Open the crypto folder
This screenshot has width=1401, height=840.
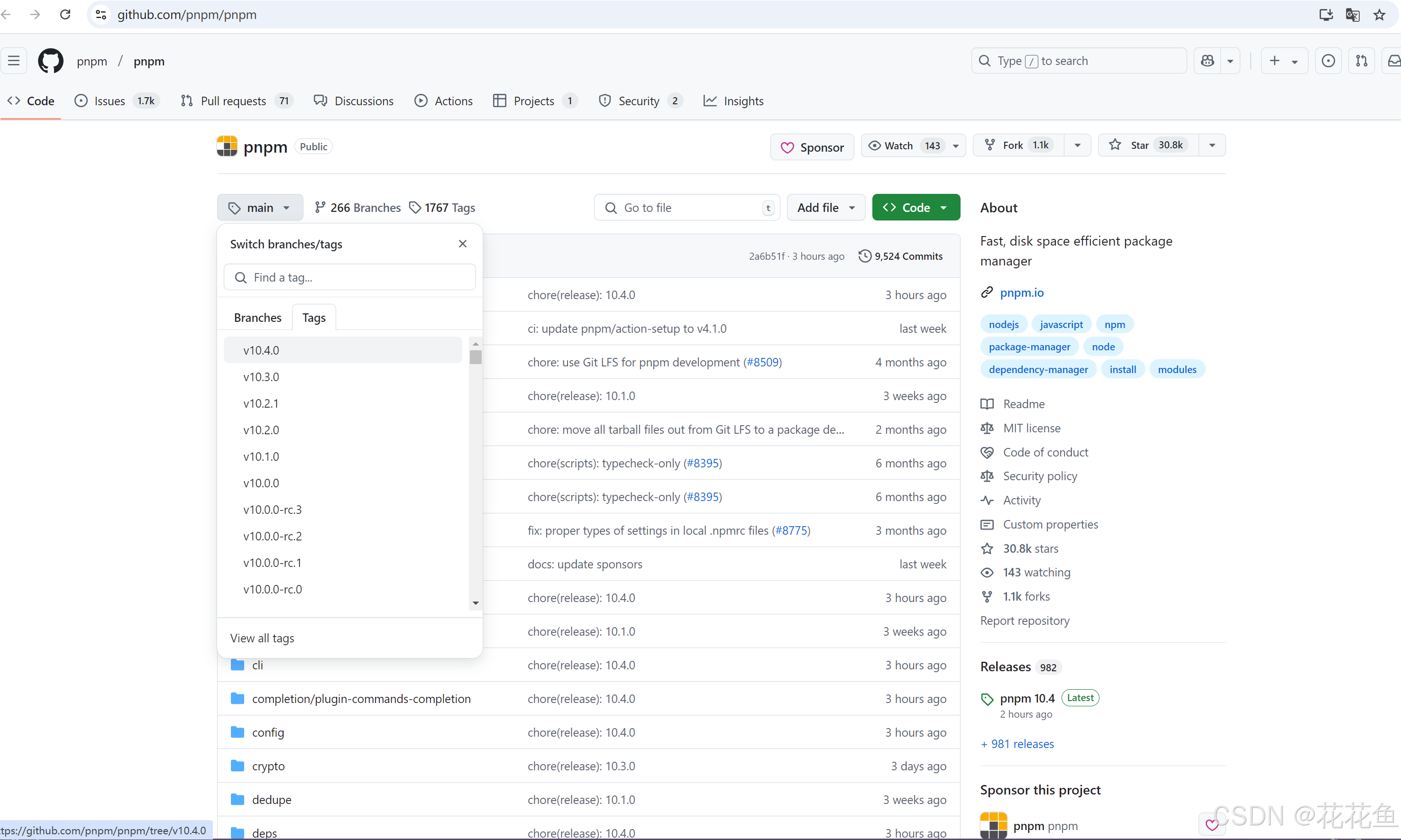[x=268, y=766]
